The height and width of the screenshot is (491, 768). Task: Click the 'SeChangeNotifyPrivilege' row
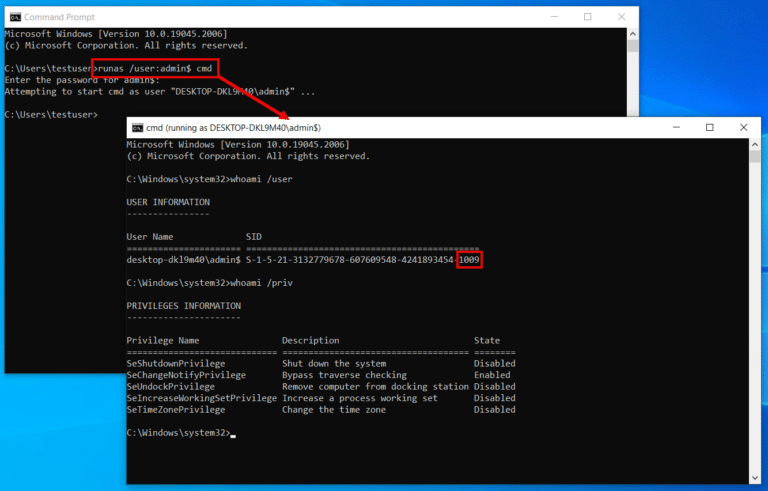click(x=321, y=375)
